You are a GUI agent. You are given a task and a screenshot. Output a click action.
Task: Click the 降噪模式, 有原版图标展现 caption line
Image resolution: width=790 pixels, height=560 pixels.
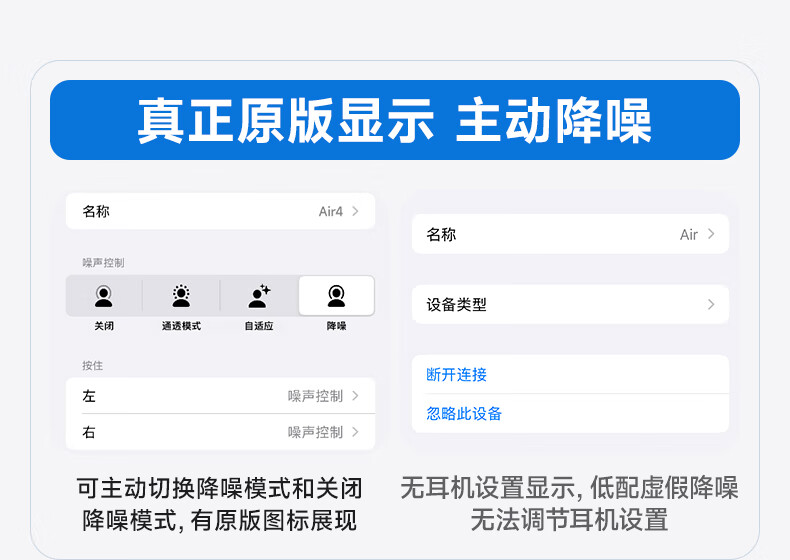click(x=220, y=520)
